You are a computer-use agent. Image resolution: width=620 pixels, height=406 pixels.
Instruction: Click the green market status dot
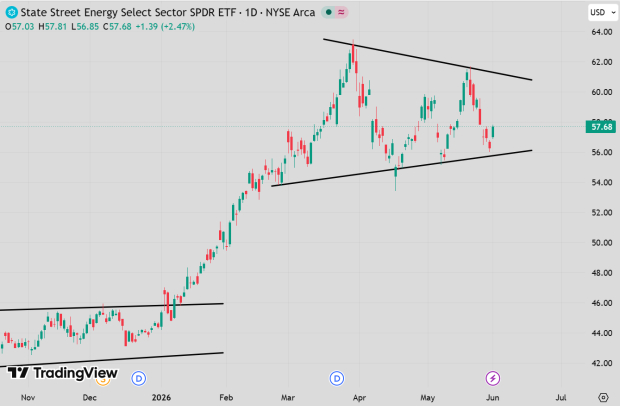coord(328,13)
